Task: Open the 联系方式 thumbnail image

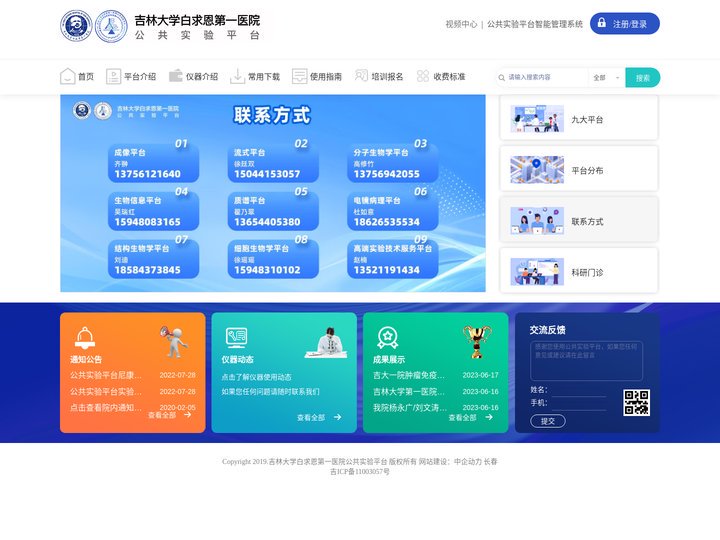Action: [537, 220]
